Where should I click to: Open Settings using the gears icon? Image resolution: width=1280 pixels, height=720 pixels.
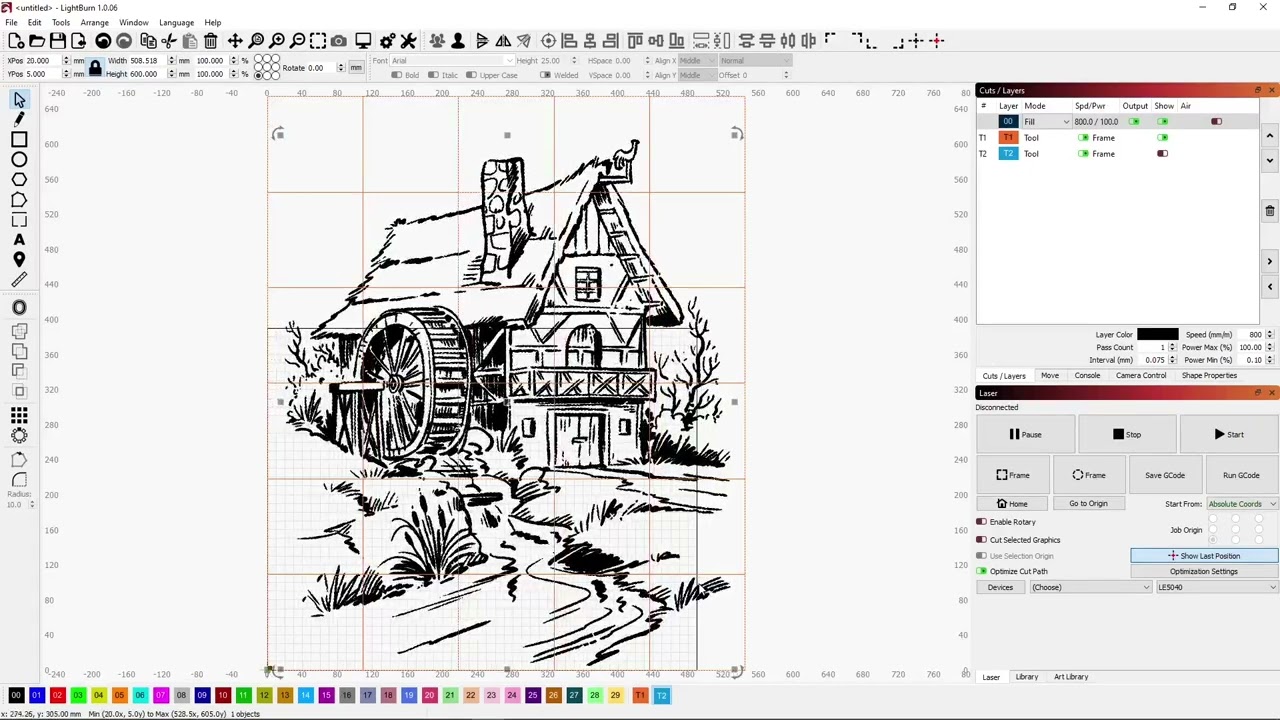pos(387,41)
